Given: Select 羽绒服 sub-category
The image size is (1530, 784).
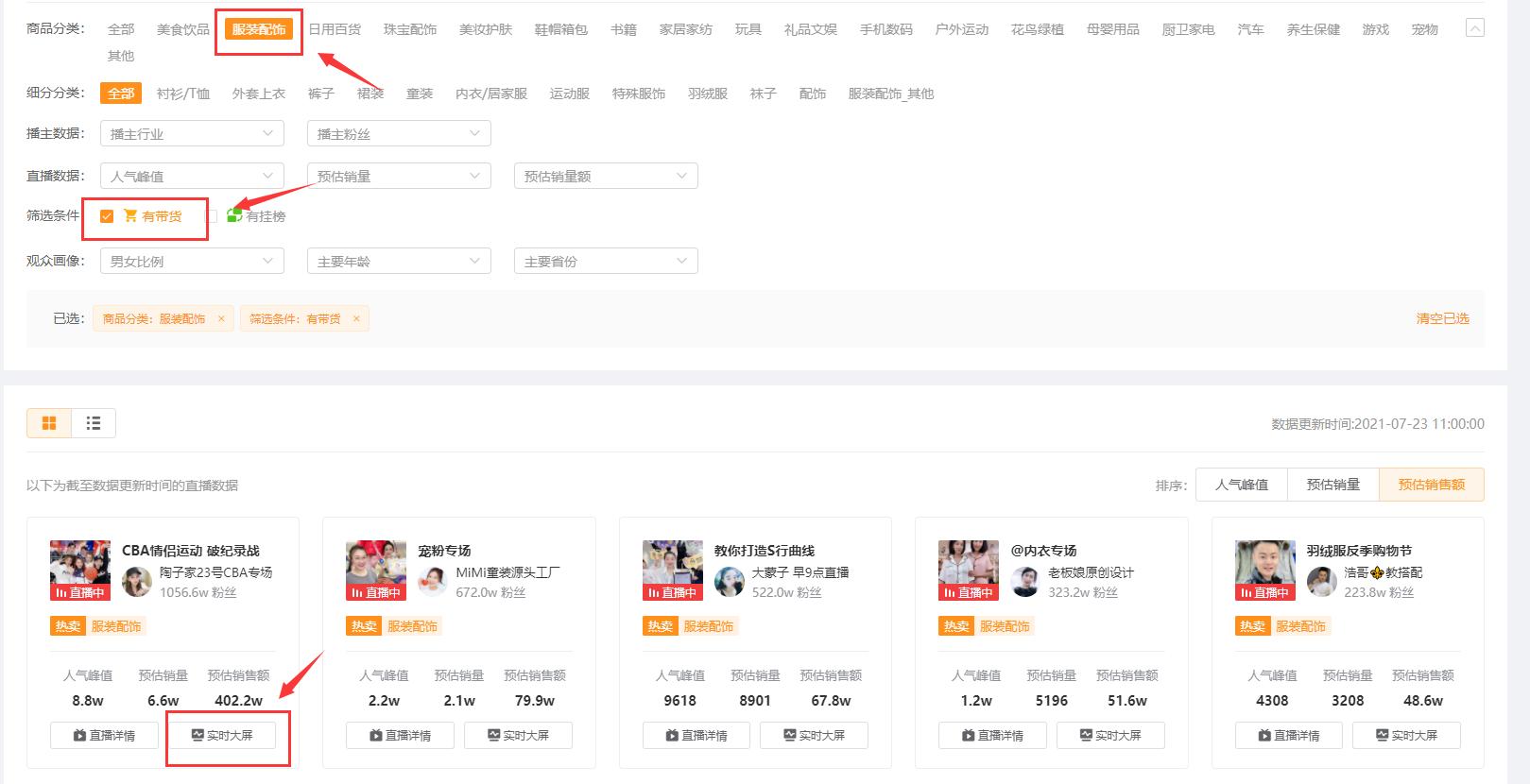Looking at the screenshot, I should (x=708, y=94).
